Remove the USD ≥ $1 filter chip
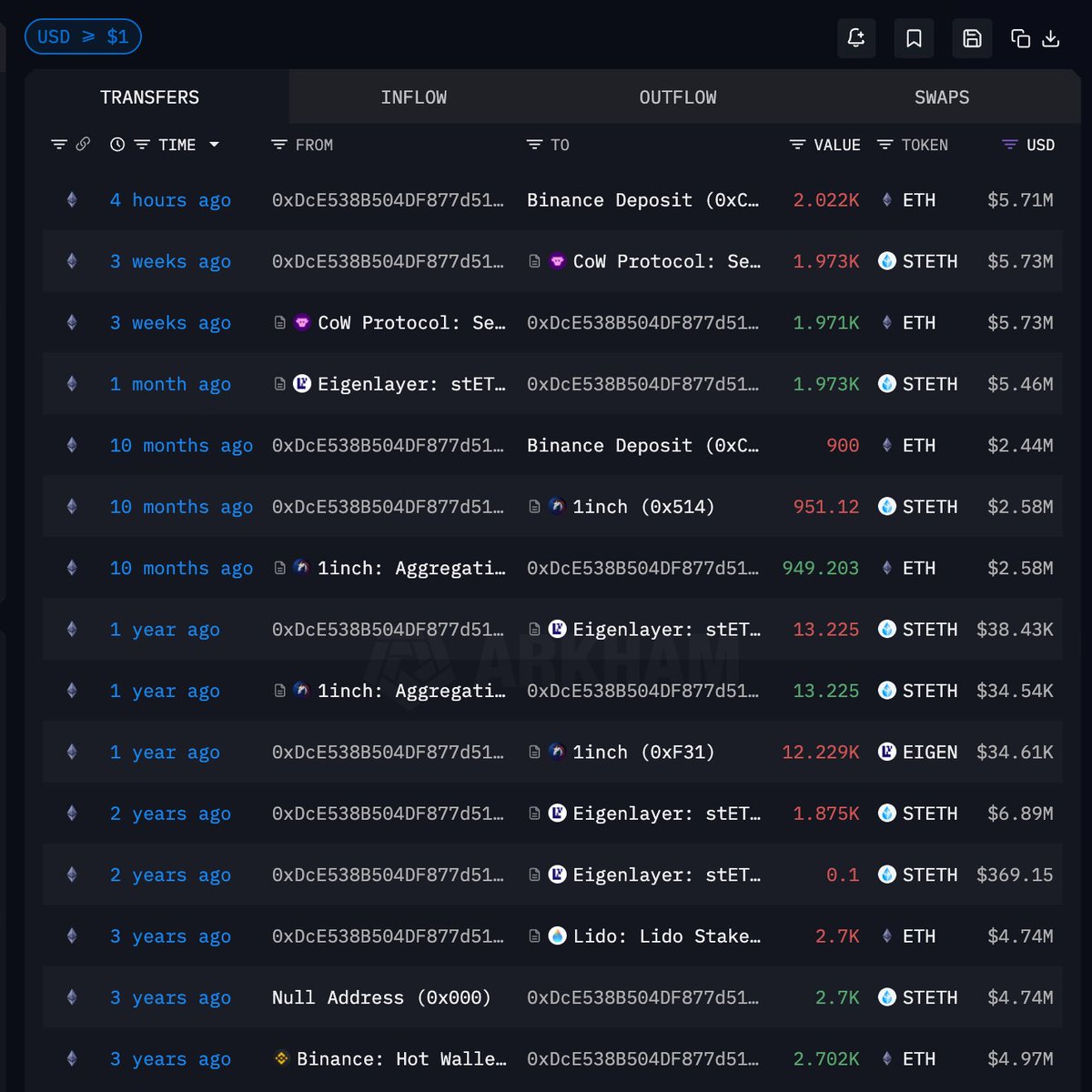Screen dimensions: 1092x1092 tap(83, 36)
